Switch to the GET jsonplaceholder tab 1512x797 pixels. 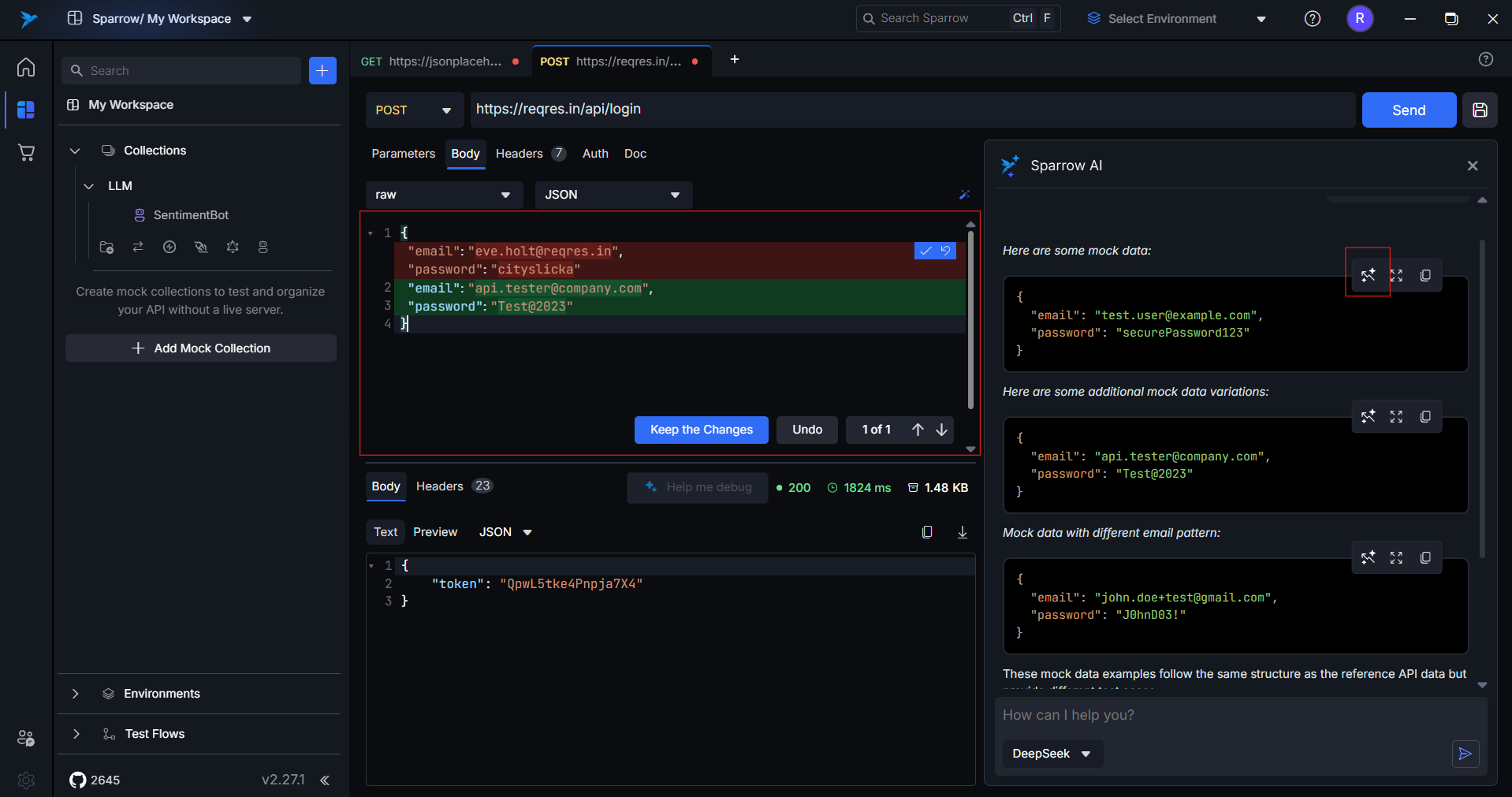point(440,61)
